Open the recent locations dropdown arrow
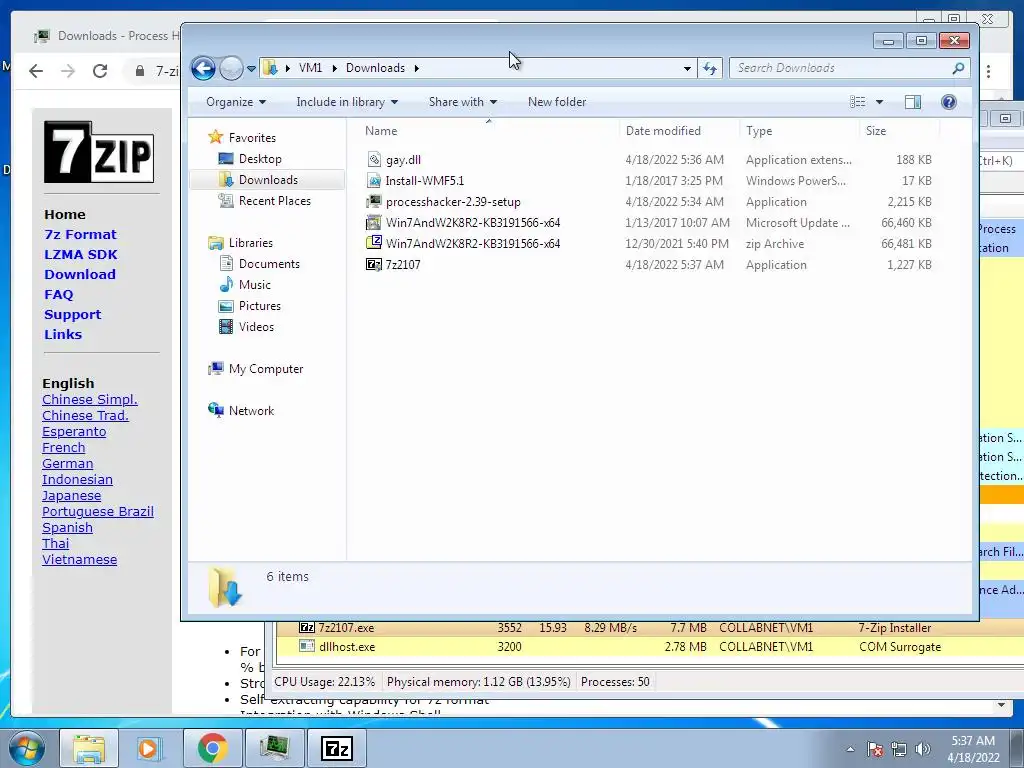Image resolution: width=1024 pixels, height=768 pixels. (x=251, y=68)
